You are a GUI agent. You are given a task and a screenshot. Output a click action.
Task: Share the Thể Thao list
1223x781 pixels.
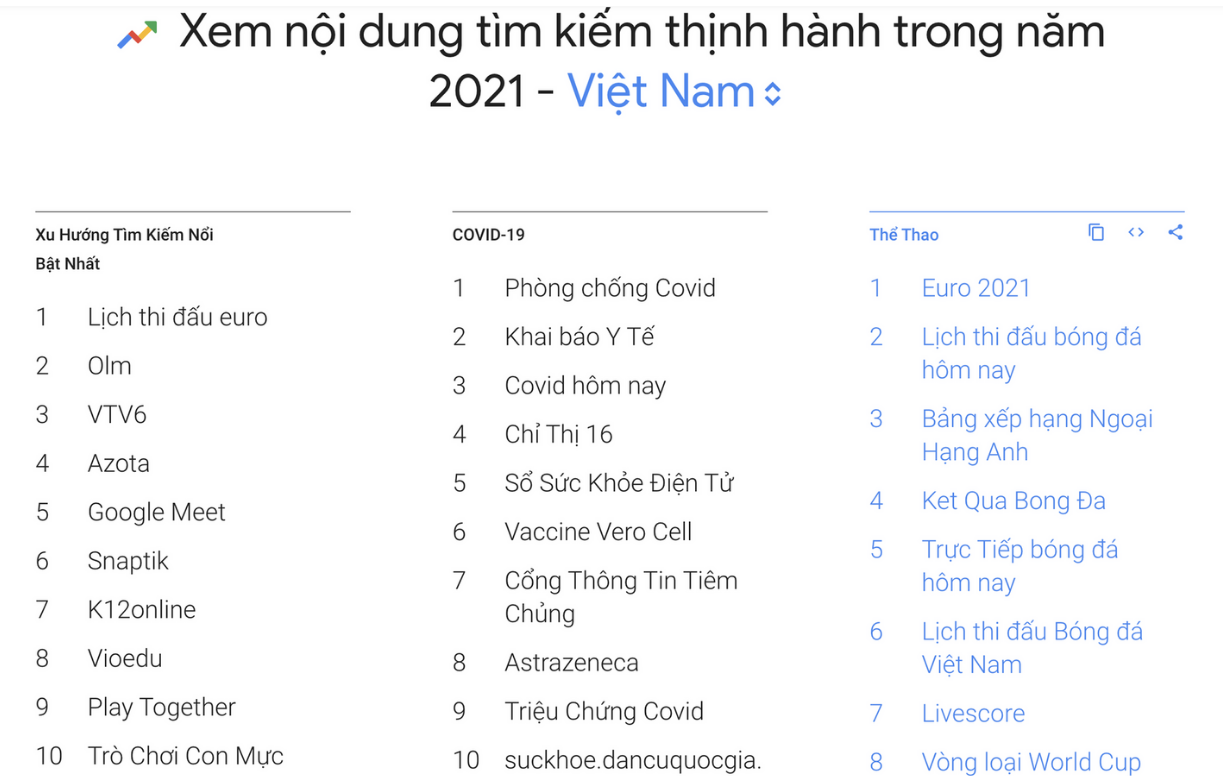coord(1175,233)
